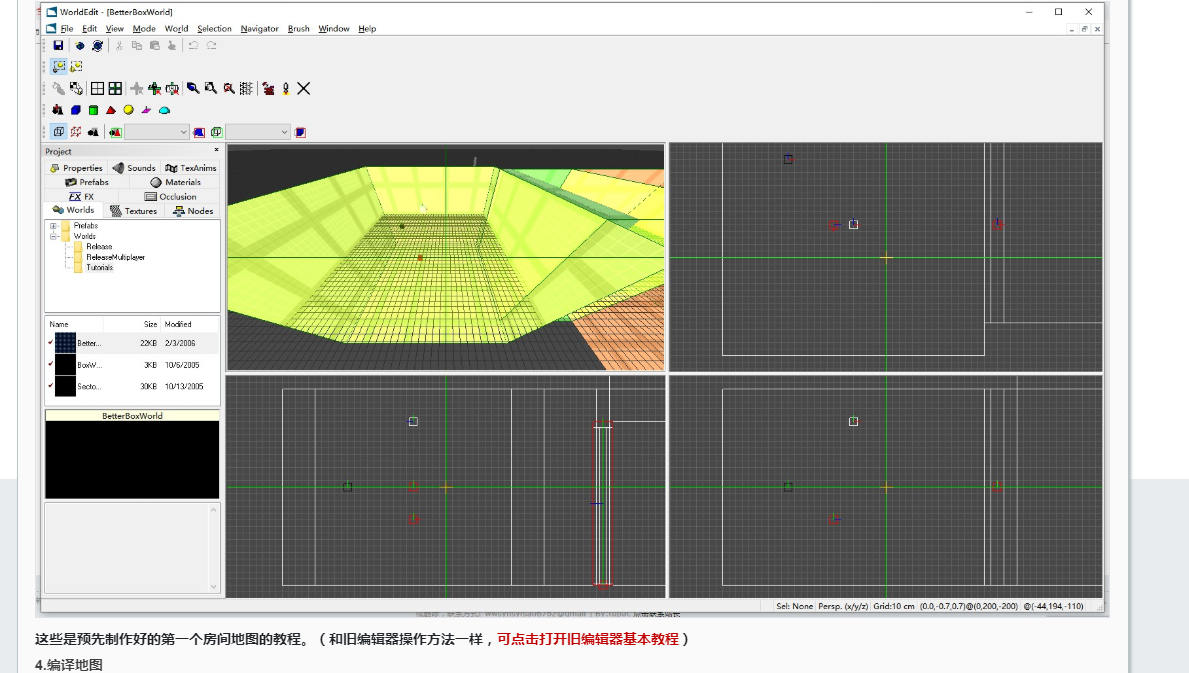Click the BetterBoxWorld file thumbnail
Viewport: 1189px width, 673px height.
click(65, 343)
